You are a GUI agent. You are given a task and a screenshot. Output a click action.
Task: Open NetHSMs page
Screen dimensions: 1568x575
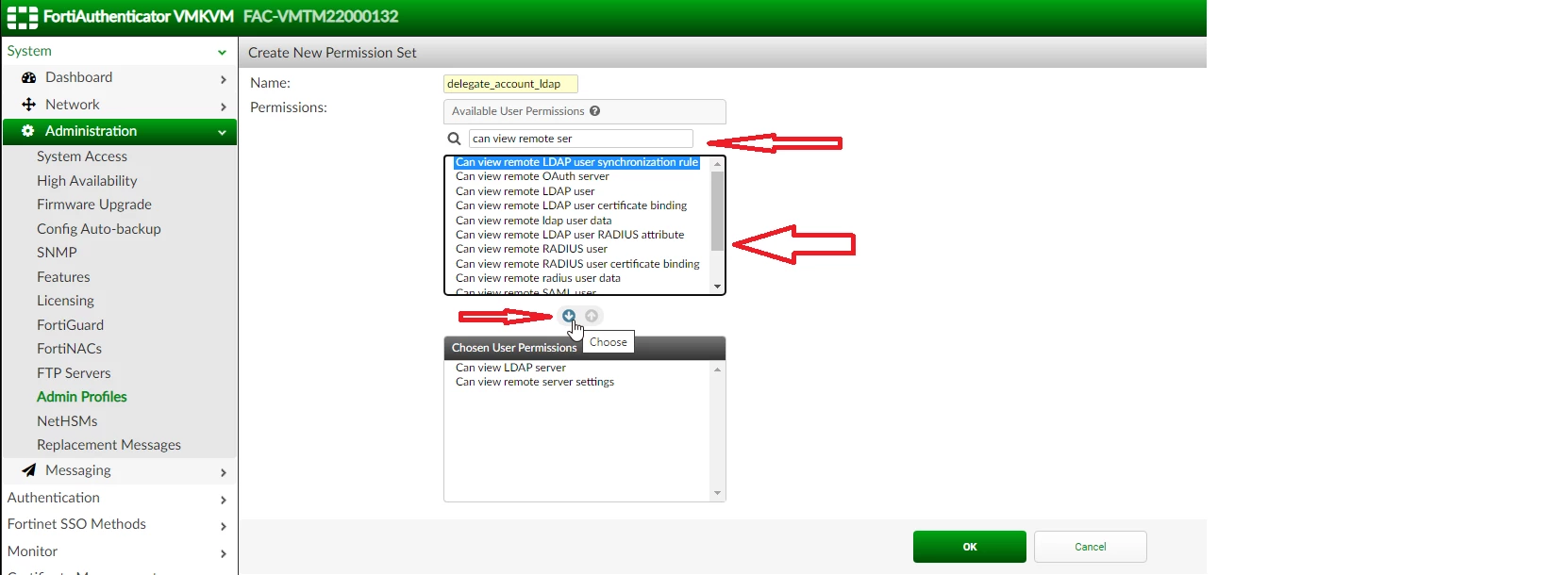point(67,421)
